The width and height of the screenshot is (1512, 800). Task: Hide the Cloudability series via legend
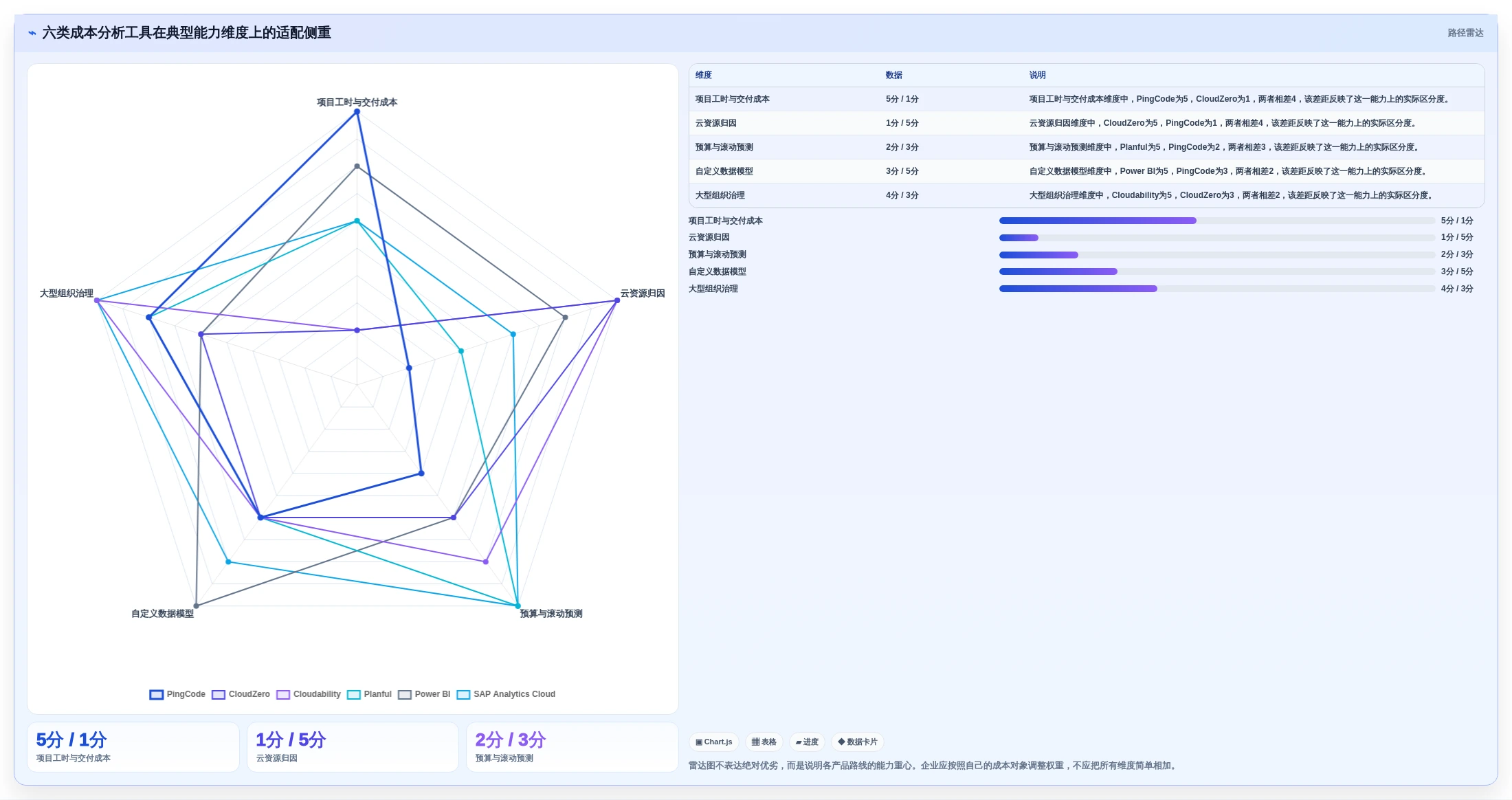point(309,694)
